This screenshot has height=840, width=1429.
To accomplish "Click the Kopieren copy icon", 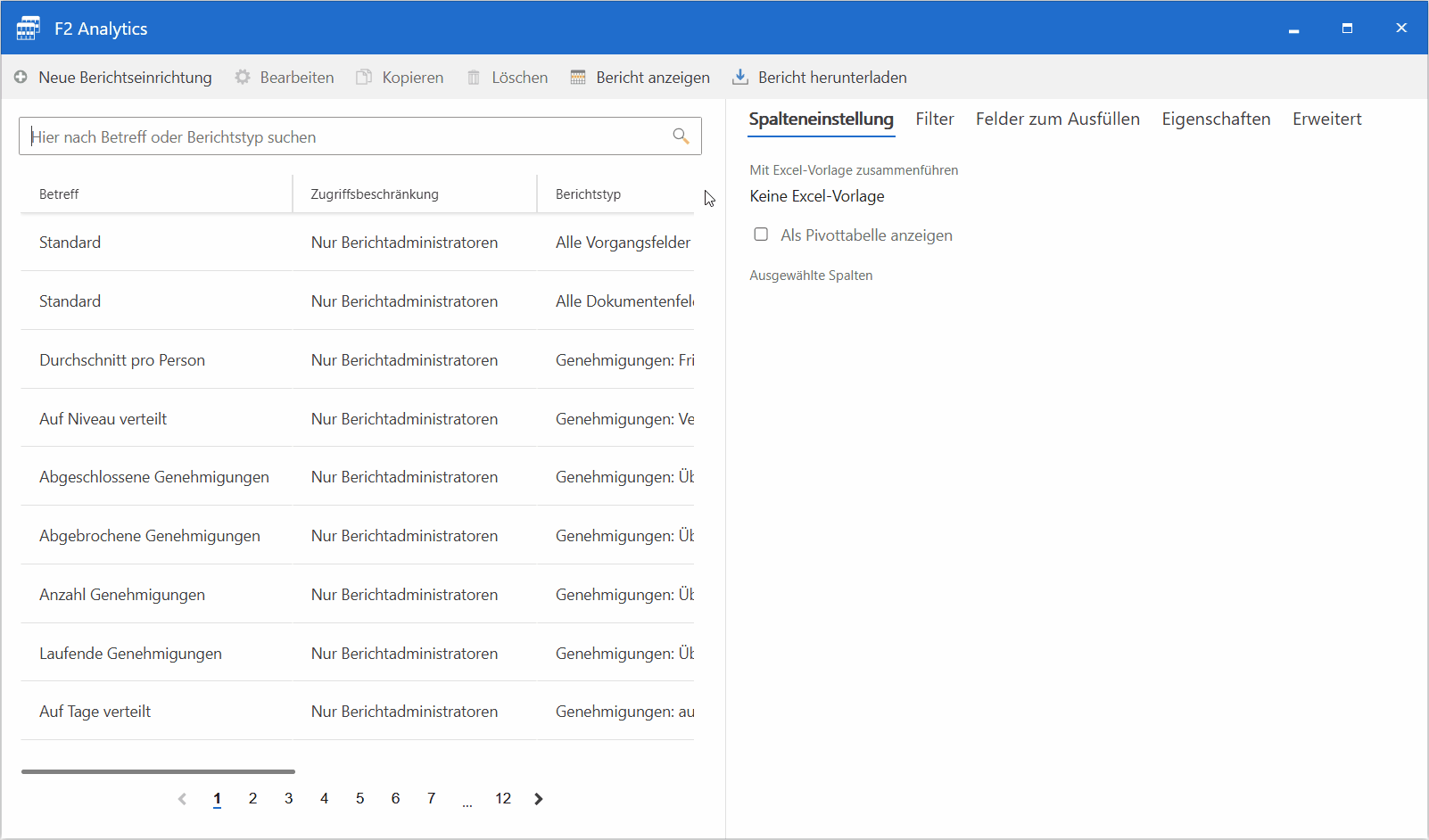I will pyautogui.click(x=364, y=78).
